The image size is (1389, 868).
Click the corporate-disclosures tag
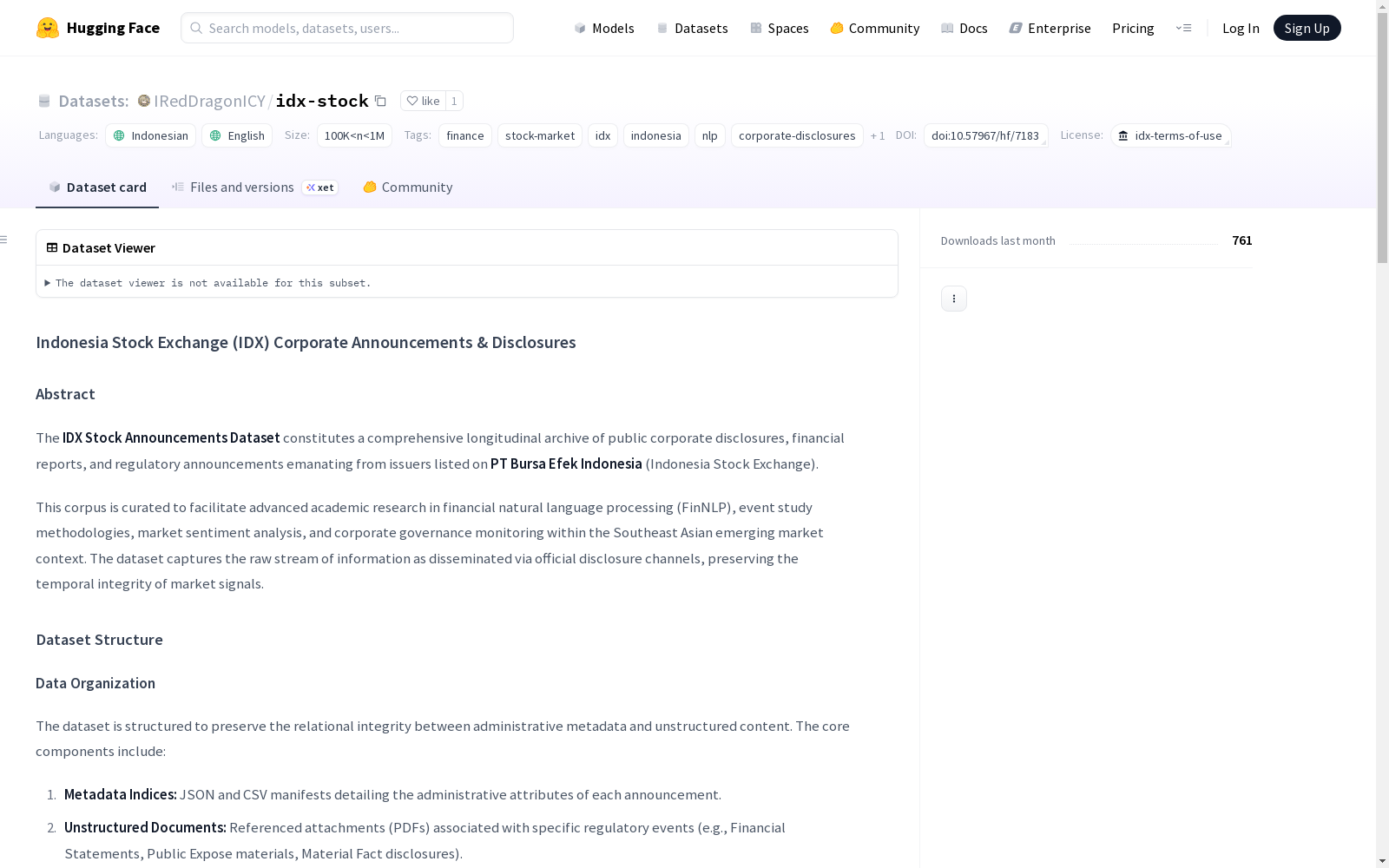pyautogui.click(x=797, y=135)
